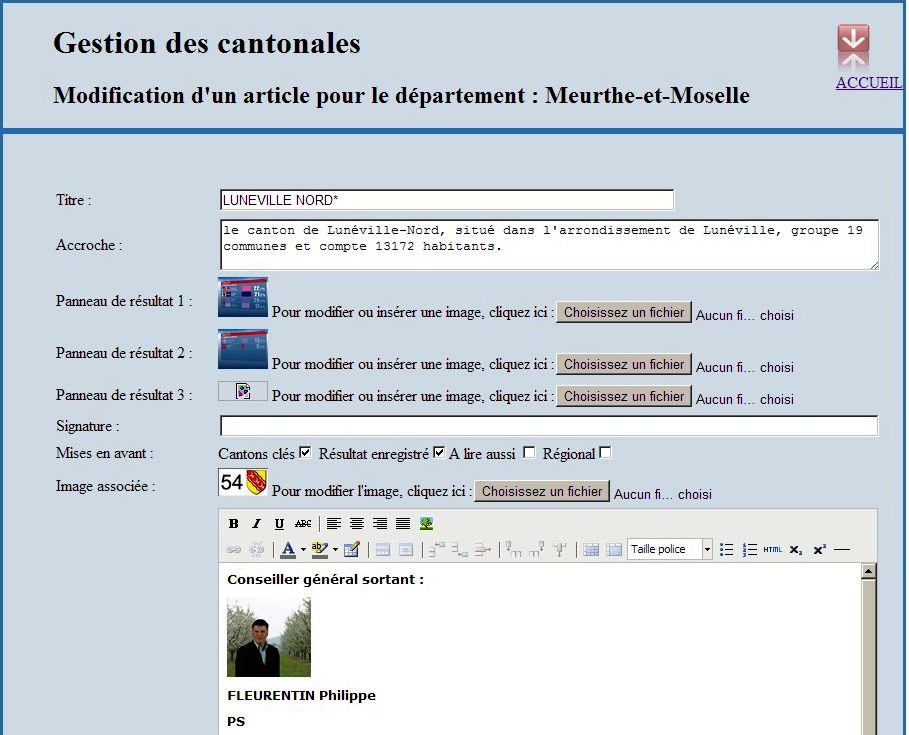Check the Régional checkbox
909x735 pixels.
605,453
